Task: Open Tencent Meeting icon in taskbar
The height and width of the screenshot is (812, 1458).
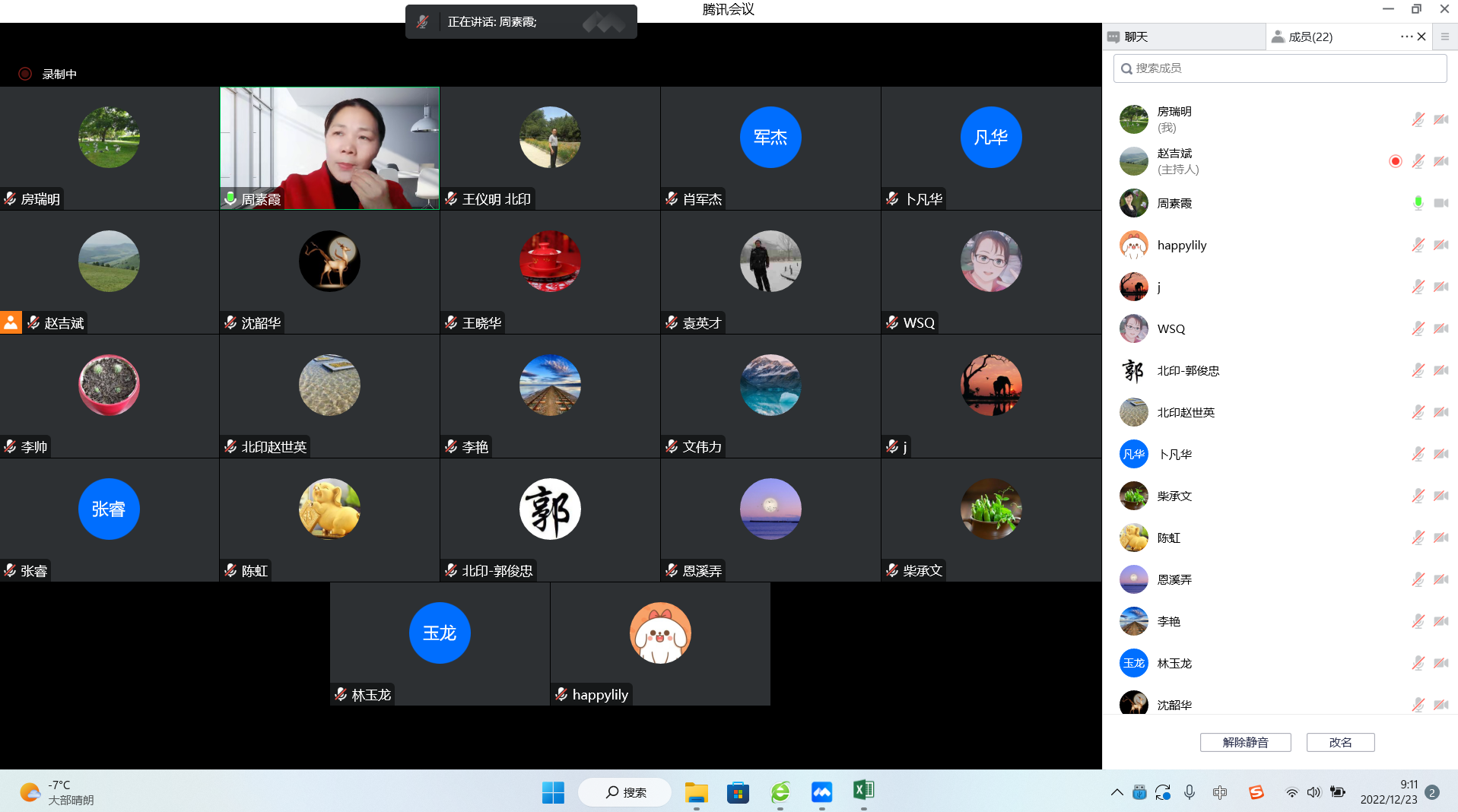Action: coord(821,792)
